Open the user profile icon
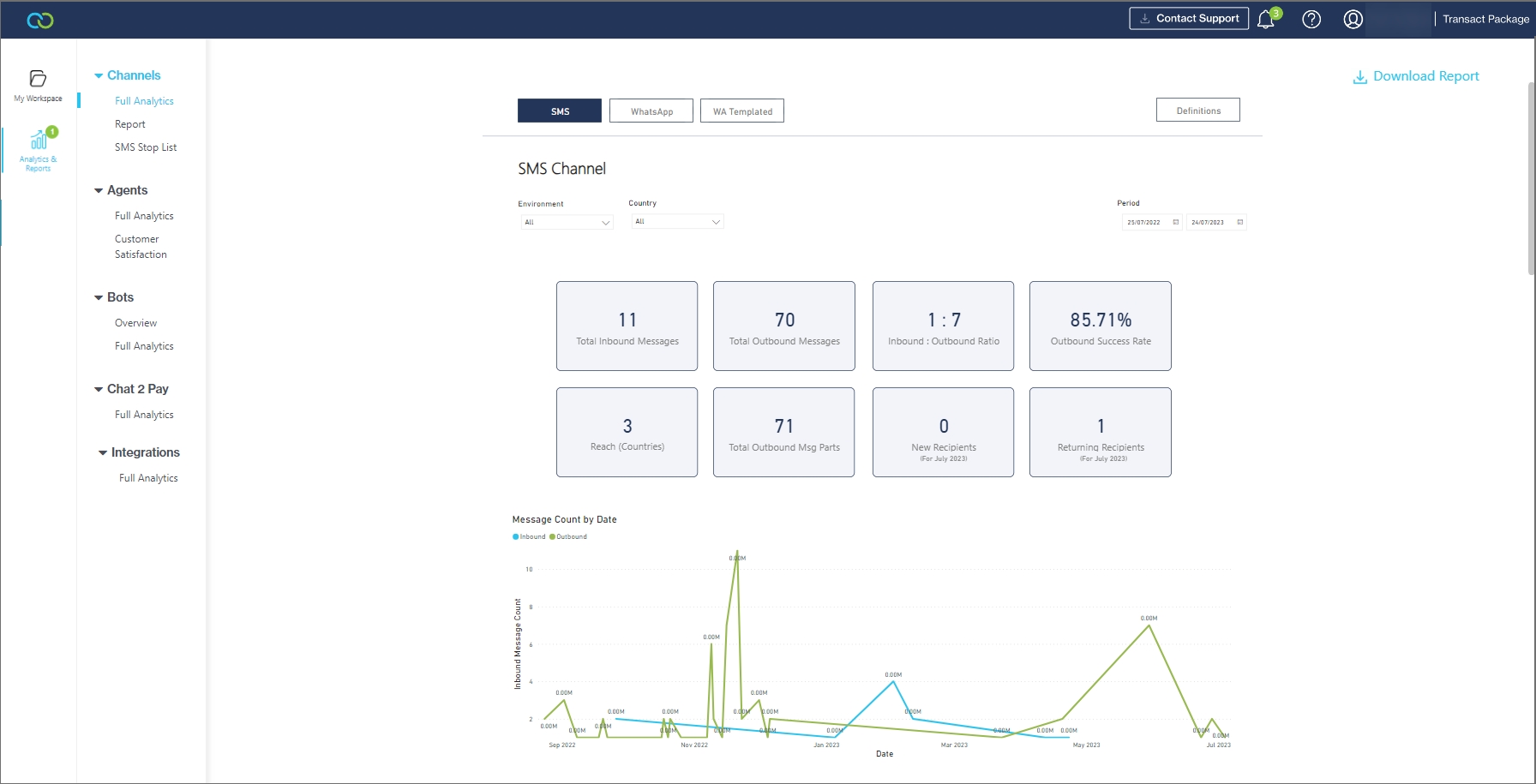The width and height of the screenshot is (1536, 784). point(1353,20)
